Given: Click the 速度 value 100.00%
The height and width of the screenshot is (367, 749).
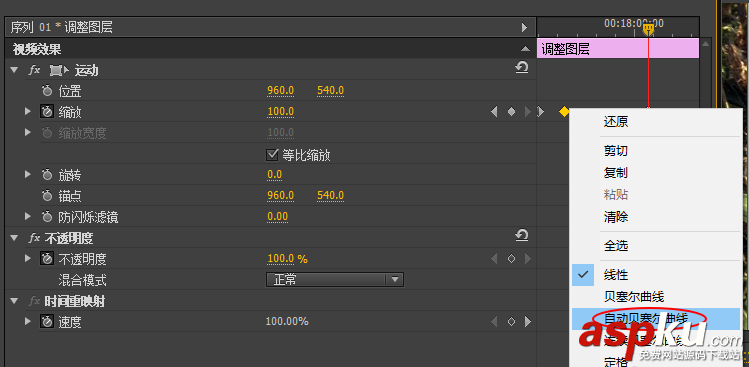Looking at the screenshot, I should (287, 322).
